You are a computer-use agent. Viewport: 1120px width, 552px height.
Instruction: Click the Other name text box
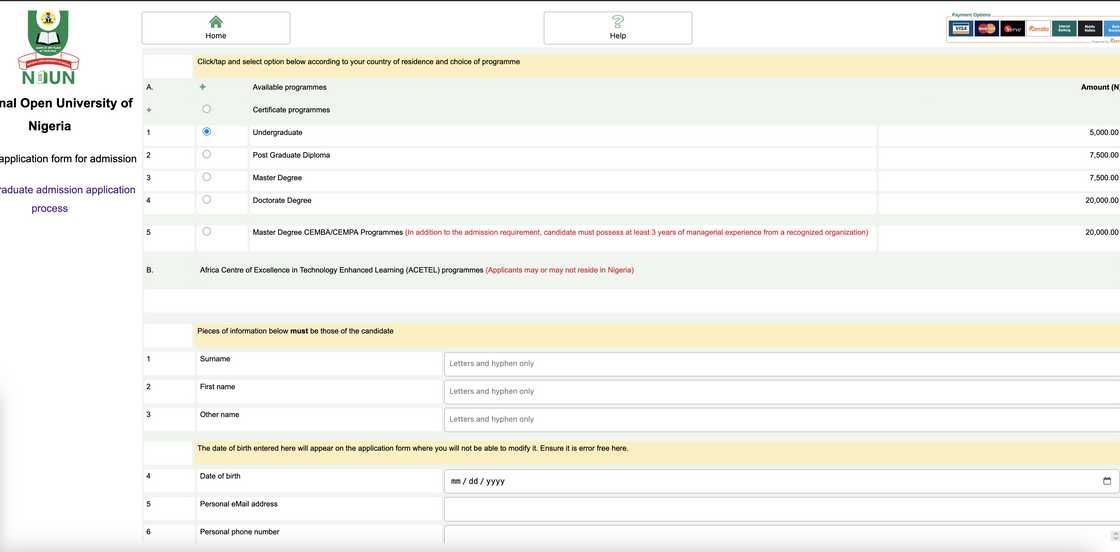tap(781, 419)
